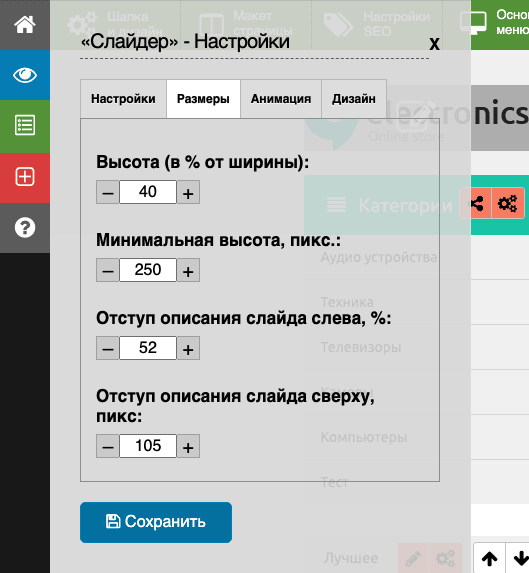Click Техника category link
This screenshot has height=573, width=529.
347,303
